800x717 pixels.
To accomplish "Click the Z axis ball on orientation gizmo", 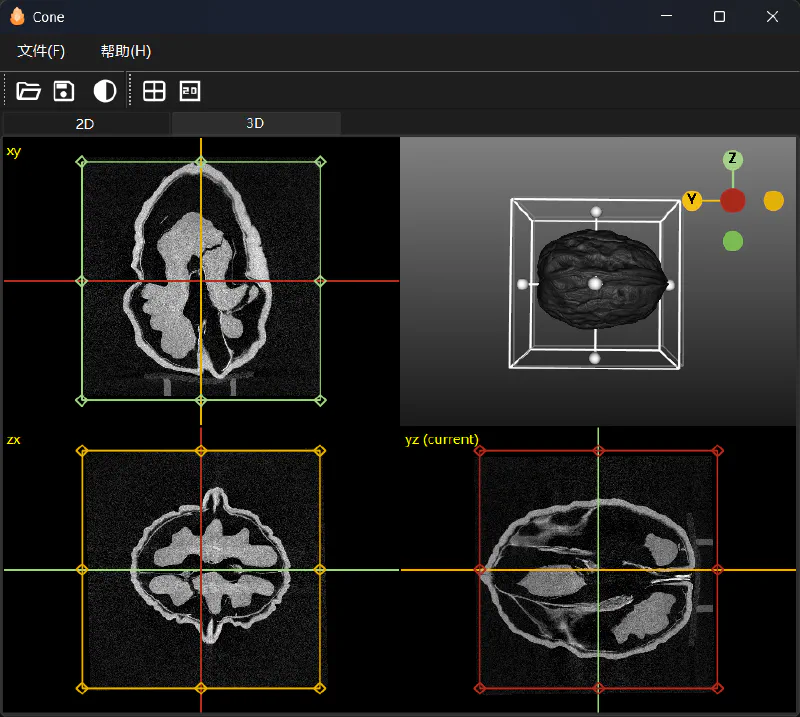I will 733,159.
